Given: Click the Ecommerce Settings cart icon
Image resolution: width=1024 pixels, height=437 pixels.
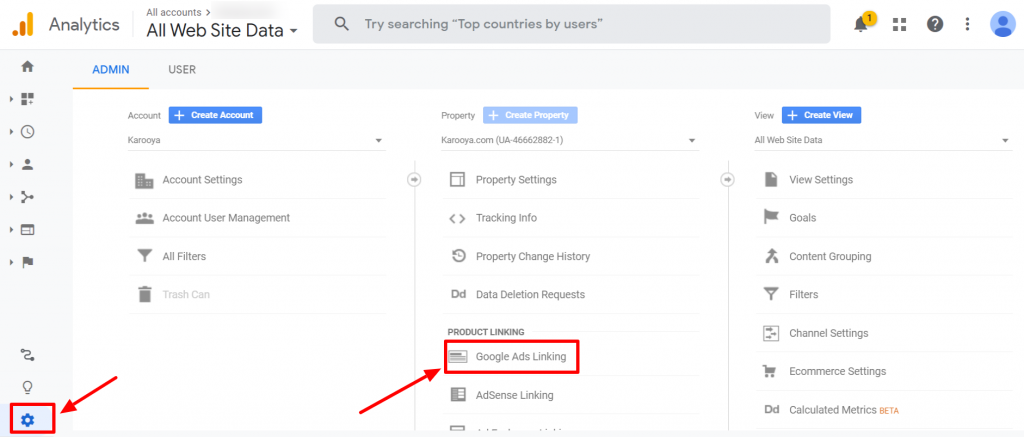Looking at the screenshot, I should coord(771,371).
